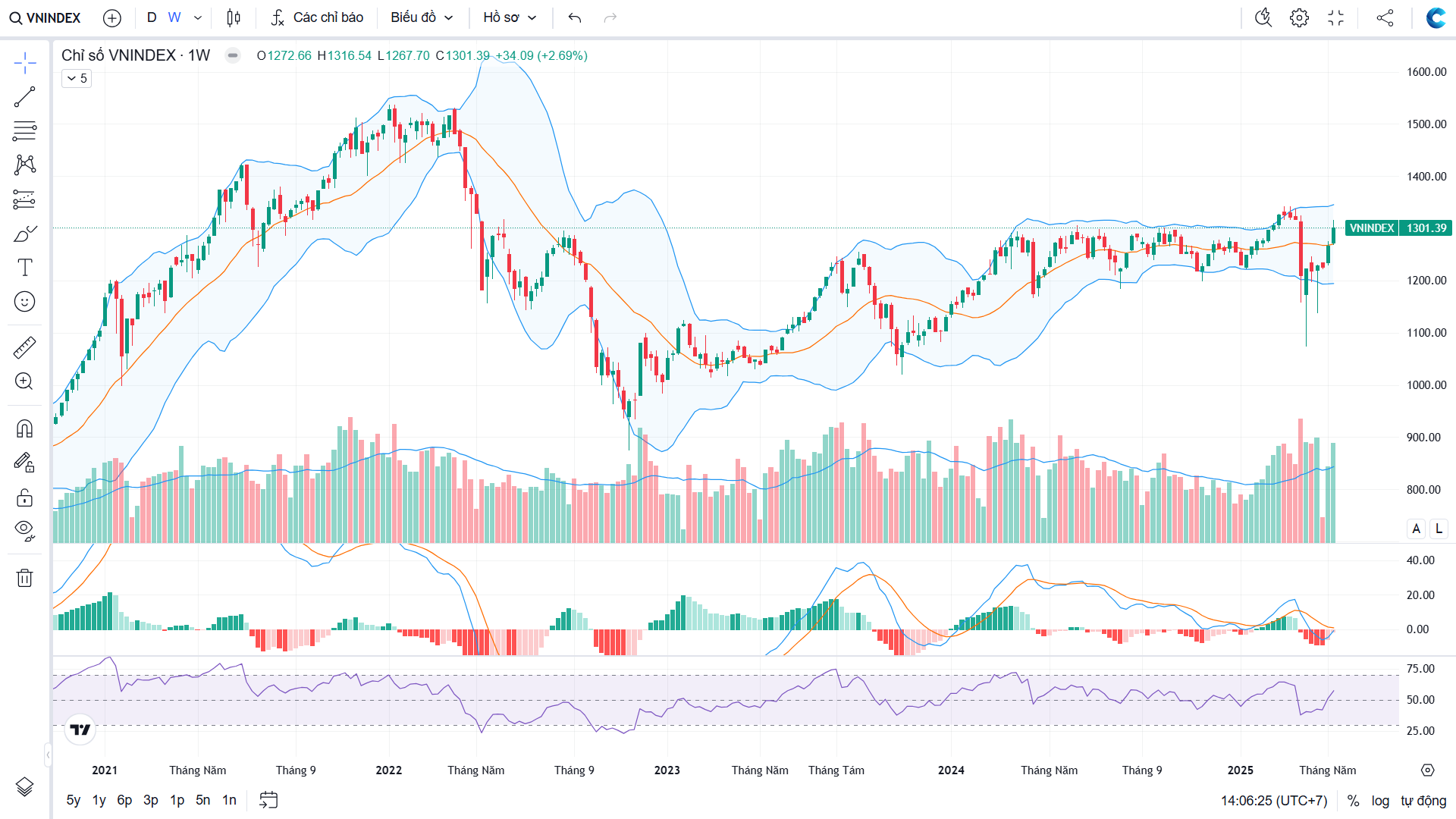Select the ruler measure tool
This screenshot has width=1456, height=819.
pos(24,348)
